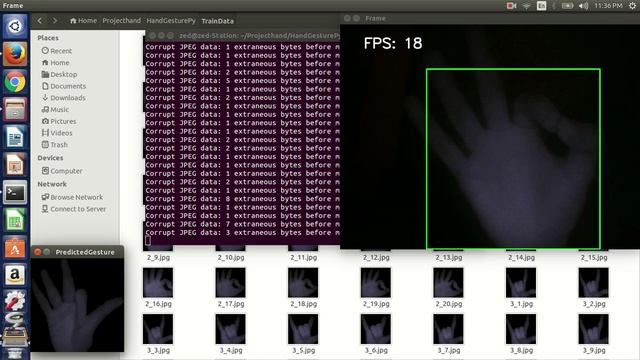Go forward in the file manager
640x360 pixels.
click(x=55, y=20)
